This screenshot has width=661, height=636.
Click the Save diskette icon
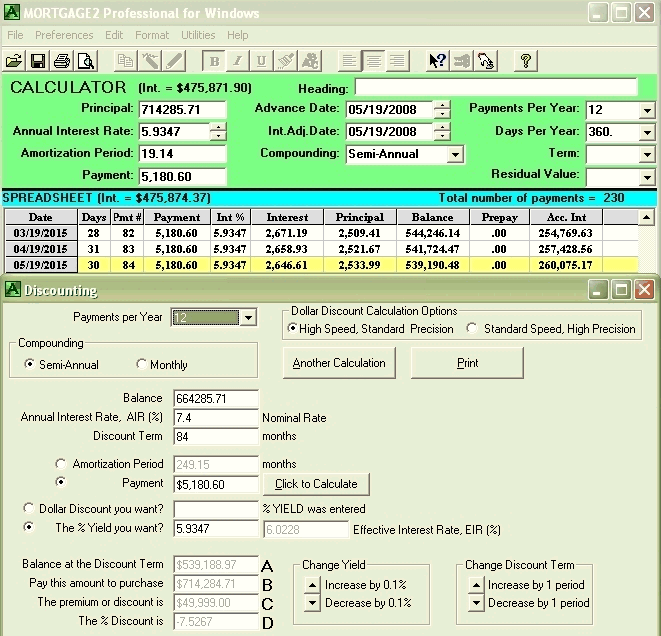click(x=37, y=60)
